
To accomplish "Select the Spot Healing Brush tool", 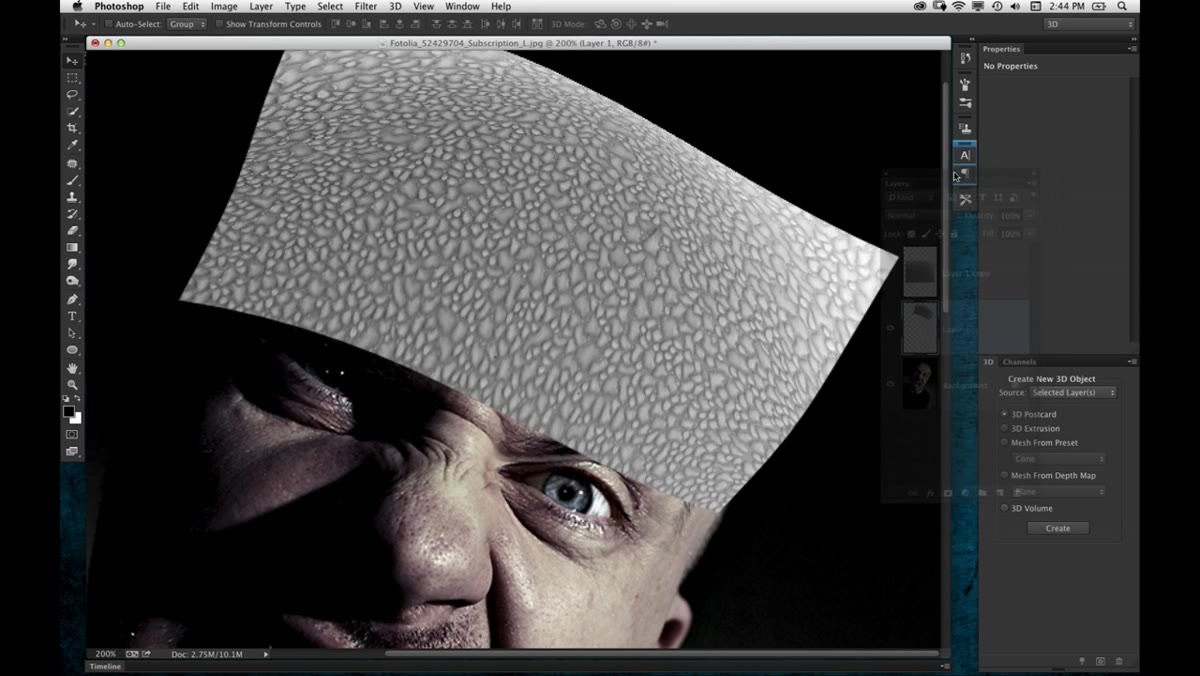I will pyautogui.click(x=72, y=163).
